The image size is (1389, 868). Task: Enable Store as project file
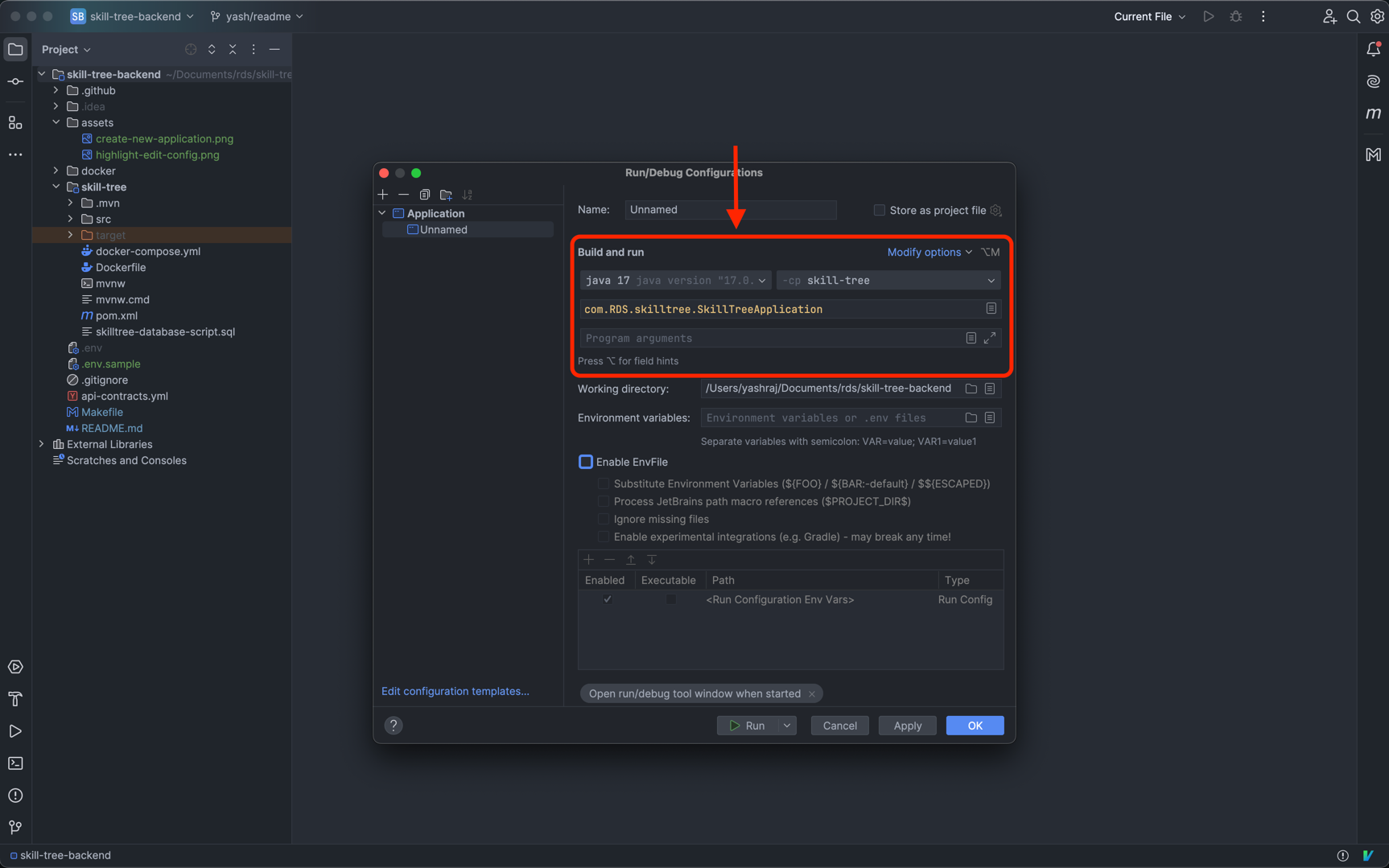click(x=880, y=210)
